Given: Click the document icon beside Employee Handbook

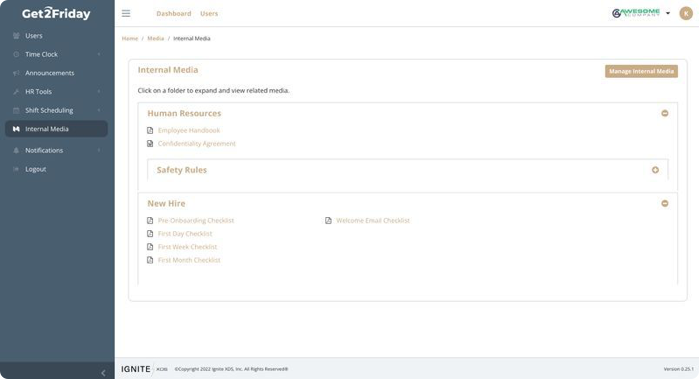Looking at the screenshot, I should tap(150, 130).
